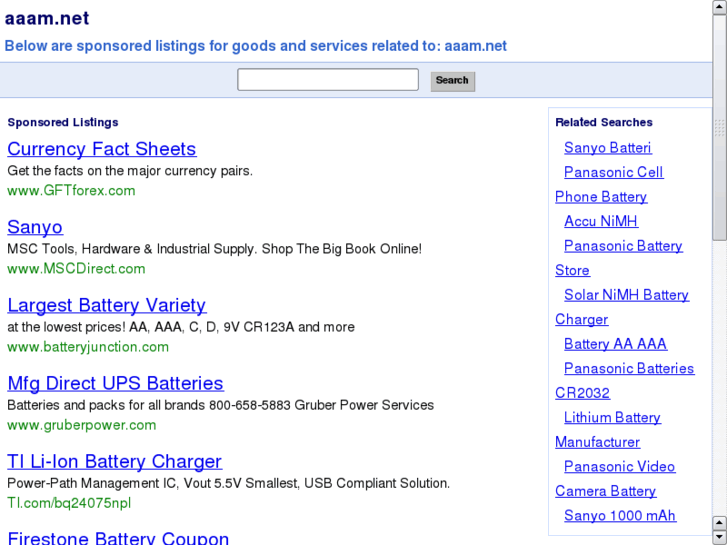727x545 pixels.
Task: Select the Sanyo Batteri related search
Action: pos(608,148)
